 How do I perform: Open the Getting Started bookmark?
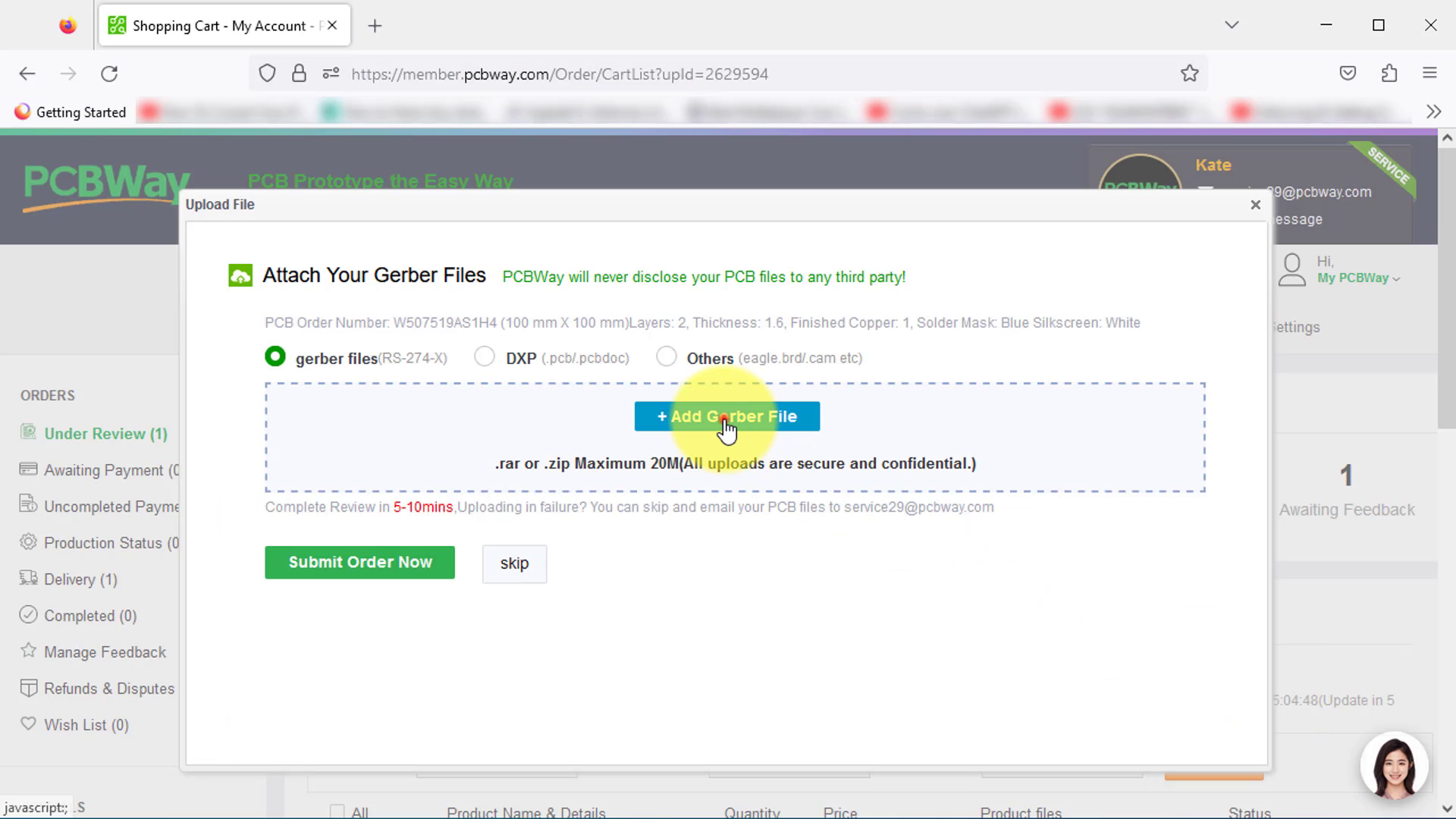pyautogui.click(x=71, y=112)
